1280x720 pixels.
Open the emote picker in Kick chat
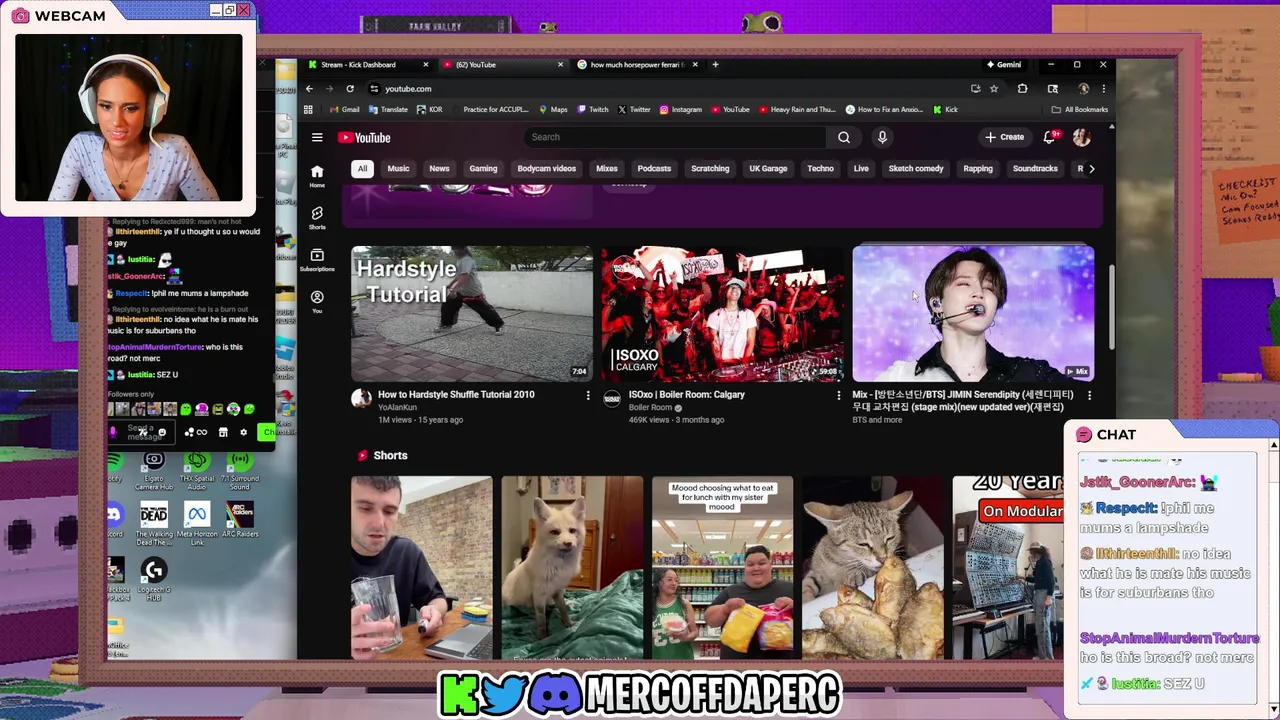click(161, 432)
